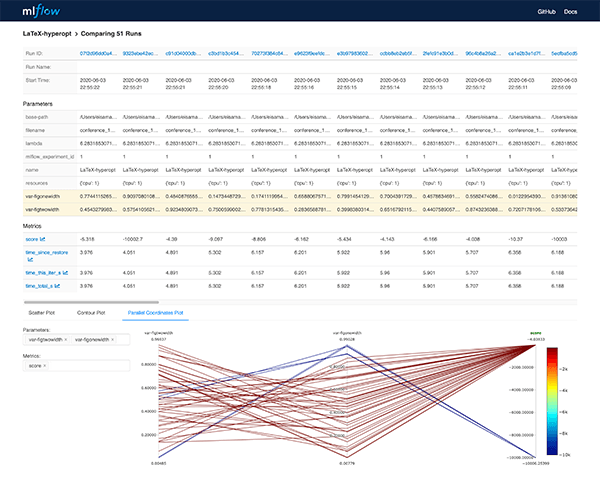
Task: Open the Parameters multi-select dropdown field
Action: pyautogui.click(x=77, y=339)
